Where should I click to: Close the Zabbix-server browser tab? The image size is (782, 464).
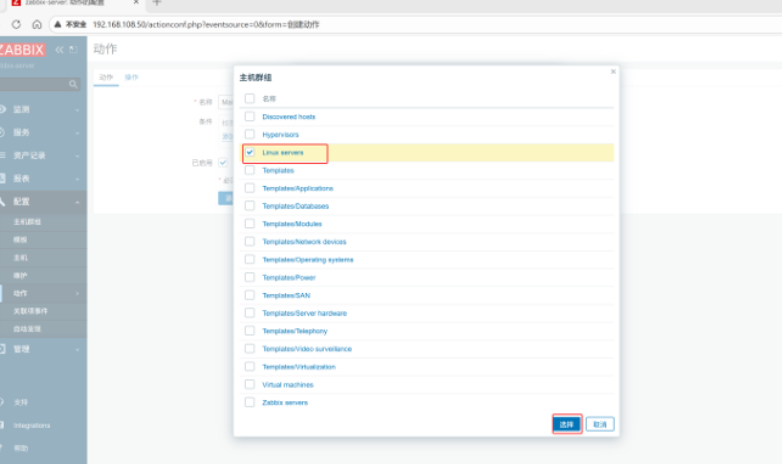(136, 2)
